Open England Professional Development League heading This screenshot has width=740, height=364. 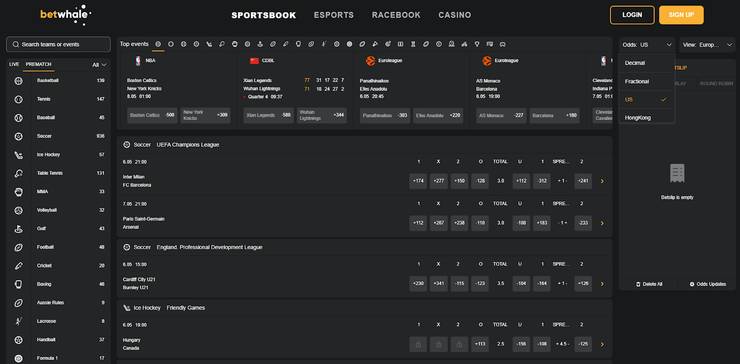point(210,247)
